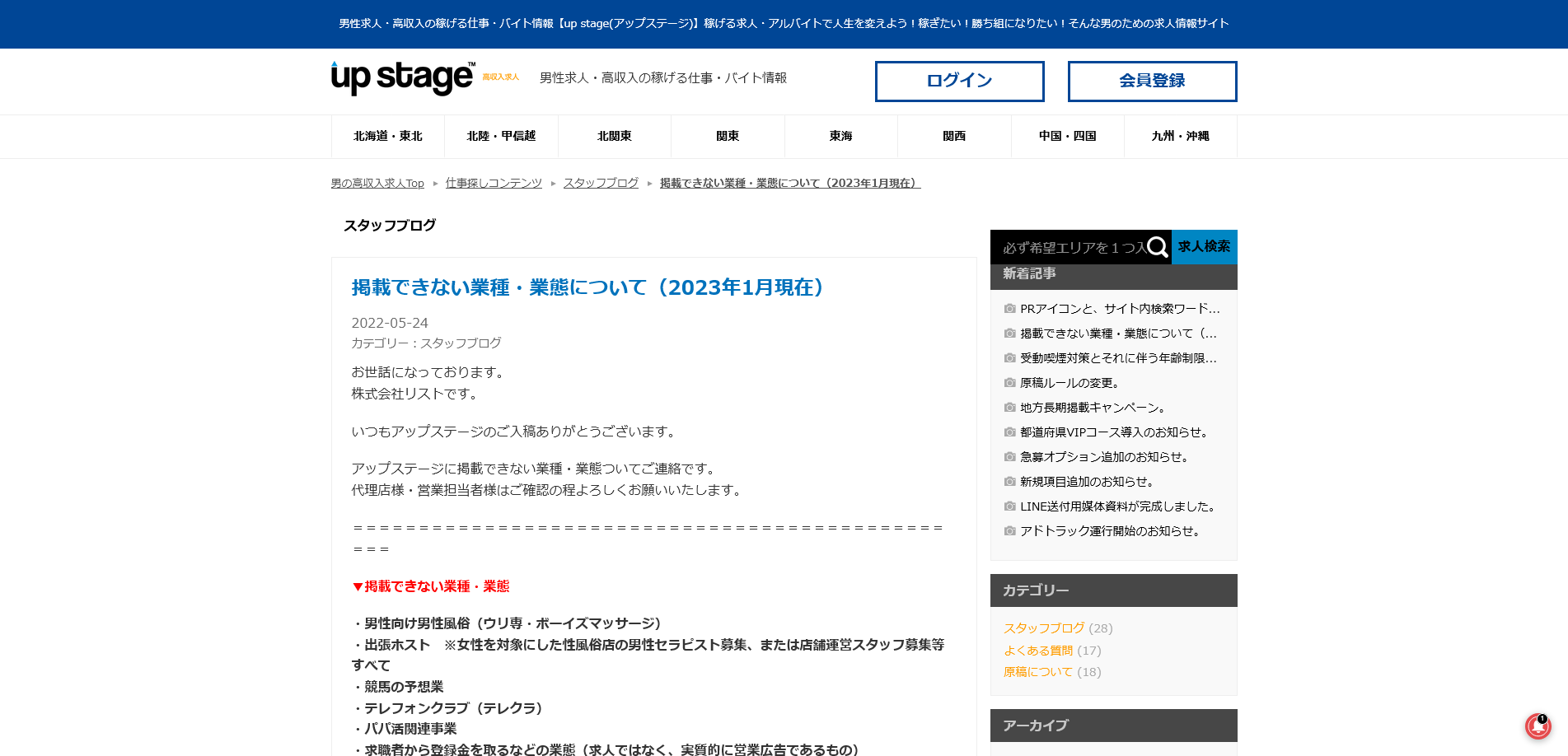Select the 東海 region tab
Viewport: 1568px width, 756px height.
[x=841, y=137]
